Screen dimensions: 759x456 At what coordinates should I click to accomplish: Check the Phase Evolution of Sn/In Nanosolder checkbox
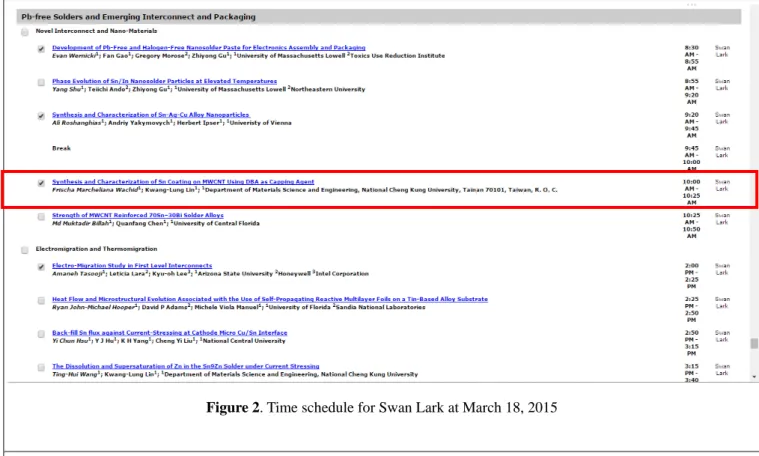tap(41, 82)
